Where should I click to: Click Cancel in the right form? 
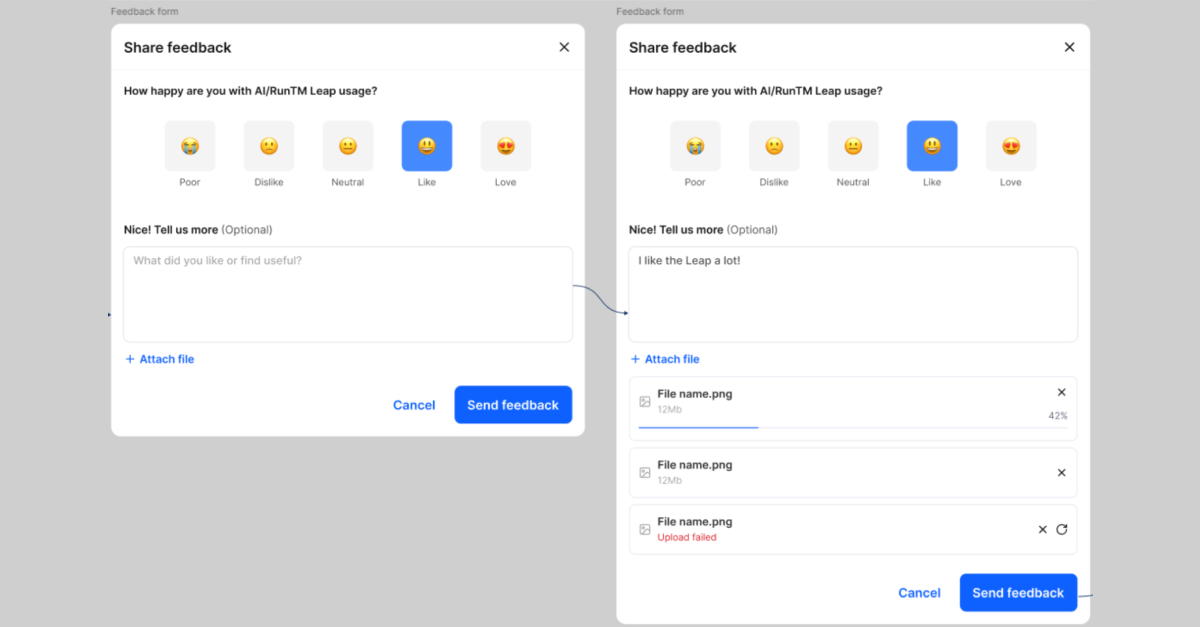point(919,593)
